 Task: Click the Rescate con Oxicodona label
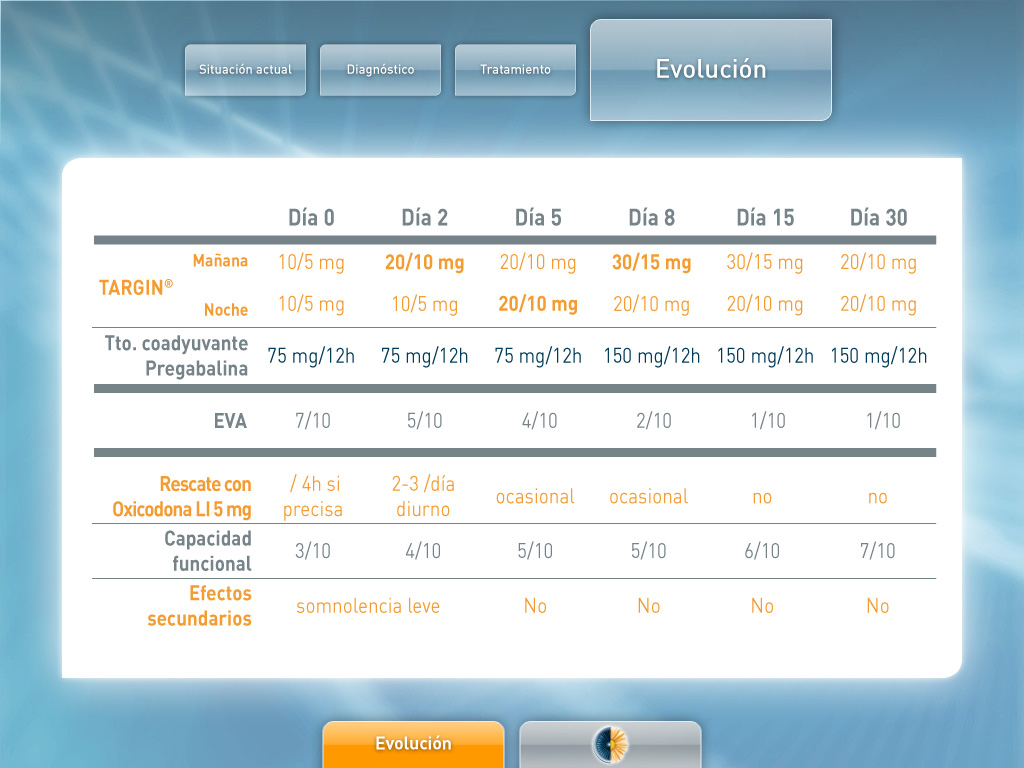182,497
